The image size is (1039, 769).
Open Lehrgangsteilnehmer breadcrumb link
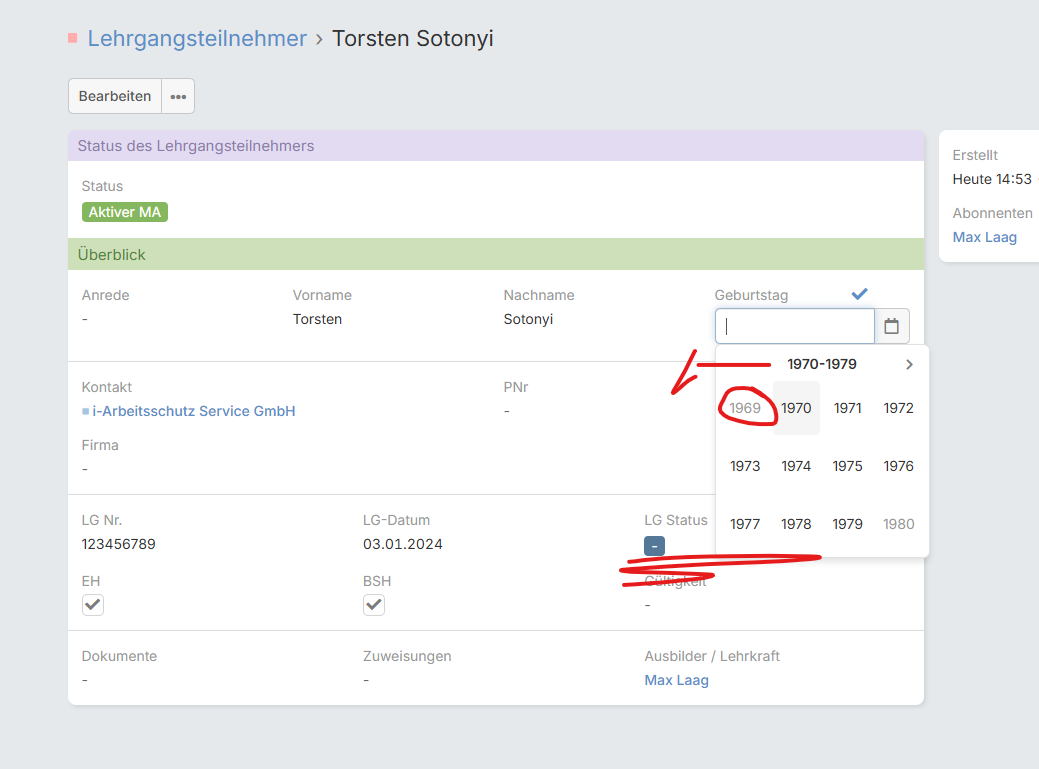197,38
